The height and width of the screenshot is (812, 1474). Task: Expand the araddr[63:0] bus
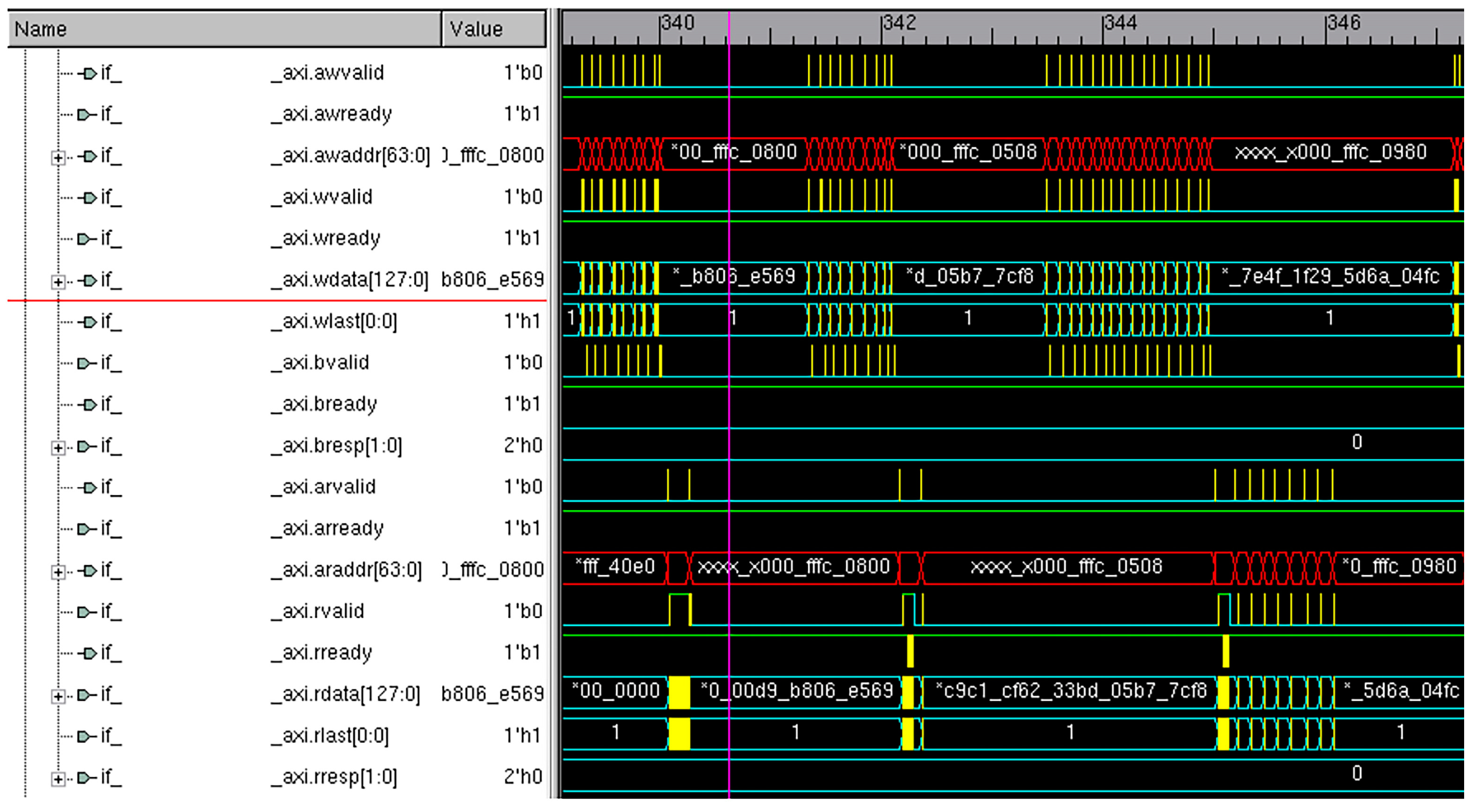57,571
